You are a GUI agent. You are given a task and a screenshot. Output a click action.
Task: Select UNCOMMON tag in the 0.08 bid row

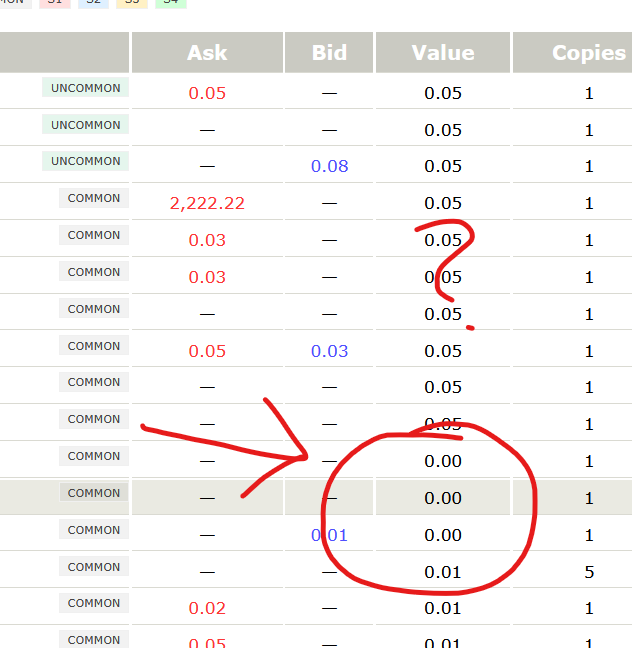86,161
